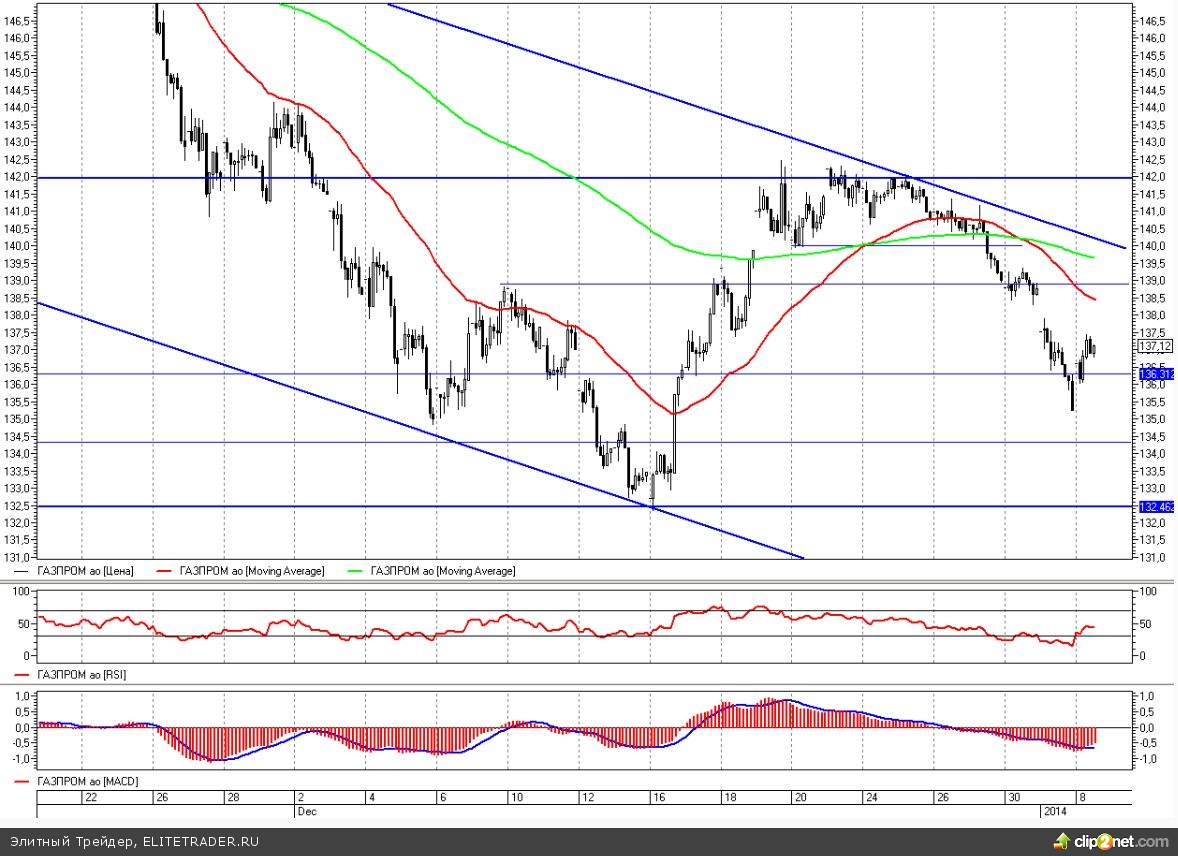The height and width of the screenshot is (856, 1178).
Task: Click the '2014' year label on time axis
Action: click(x=1056, y=812)
